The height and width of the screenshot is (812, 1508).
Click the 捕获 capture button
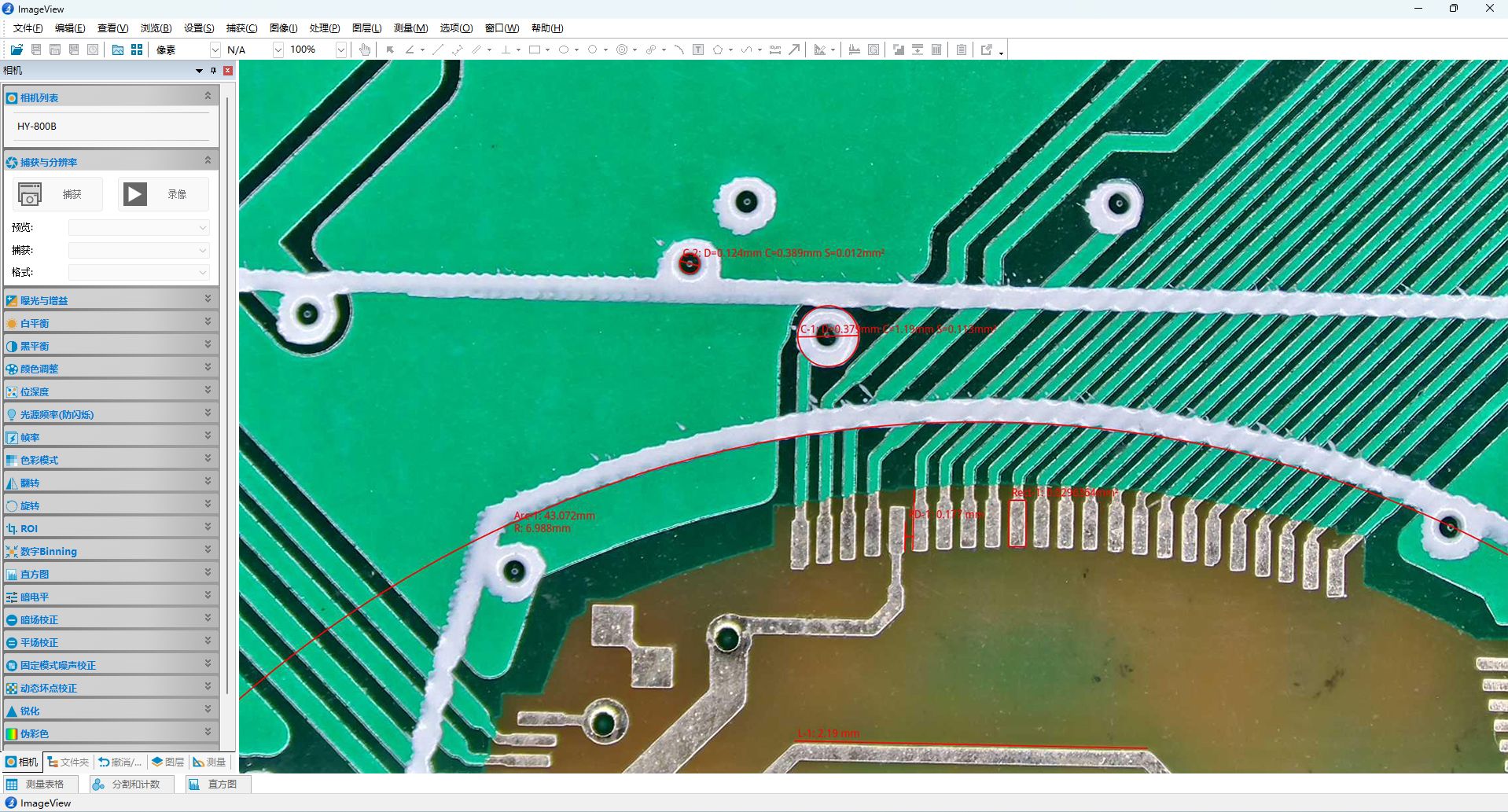point(57,194)
